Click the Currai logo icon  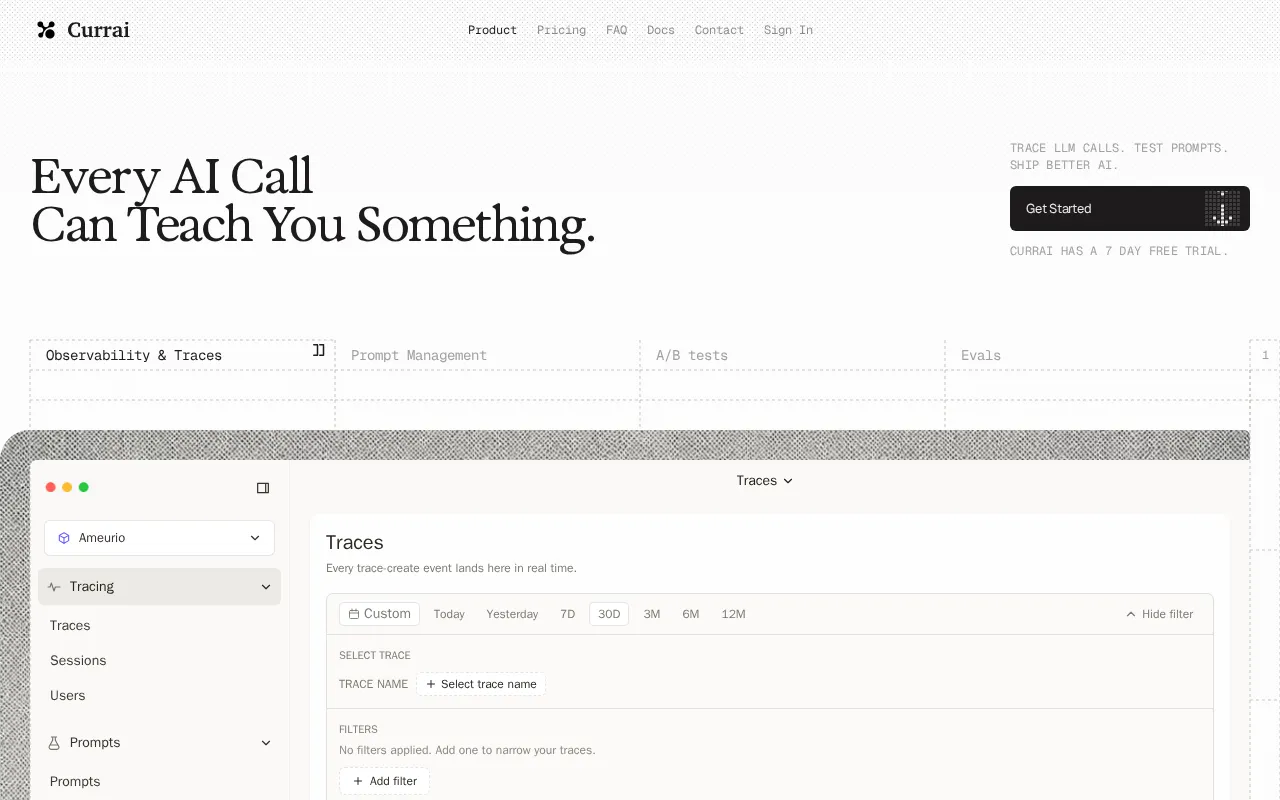click(x=46, y=30)
